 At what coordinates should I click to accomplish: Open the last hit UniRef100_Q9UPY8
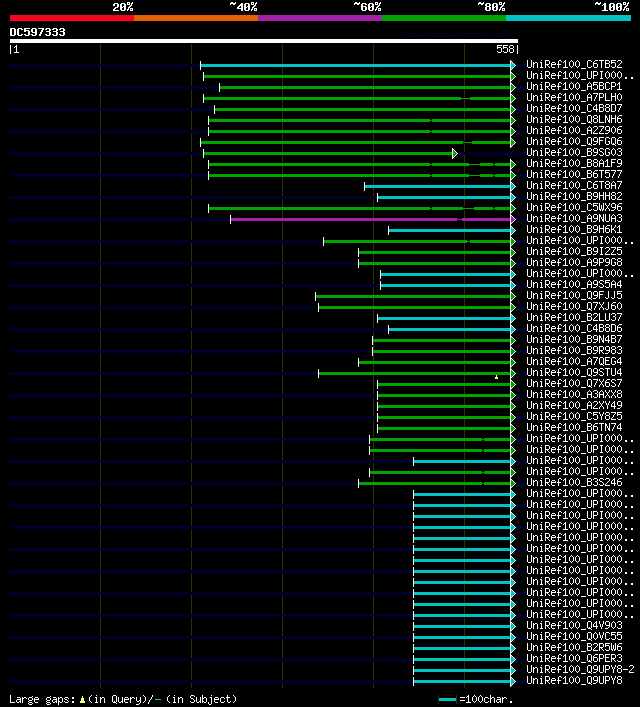pyautogui.click(x=574, y=680)
